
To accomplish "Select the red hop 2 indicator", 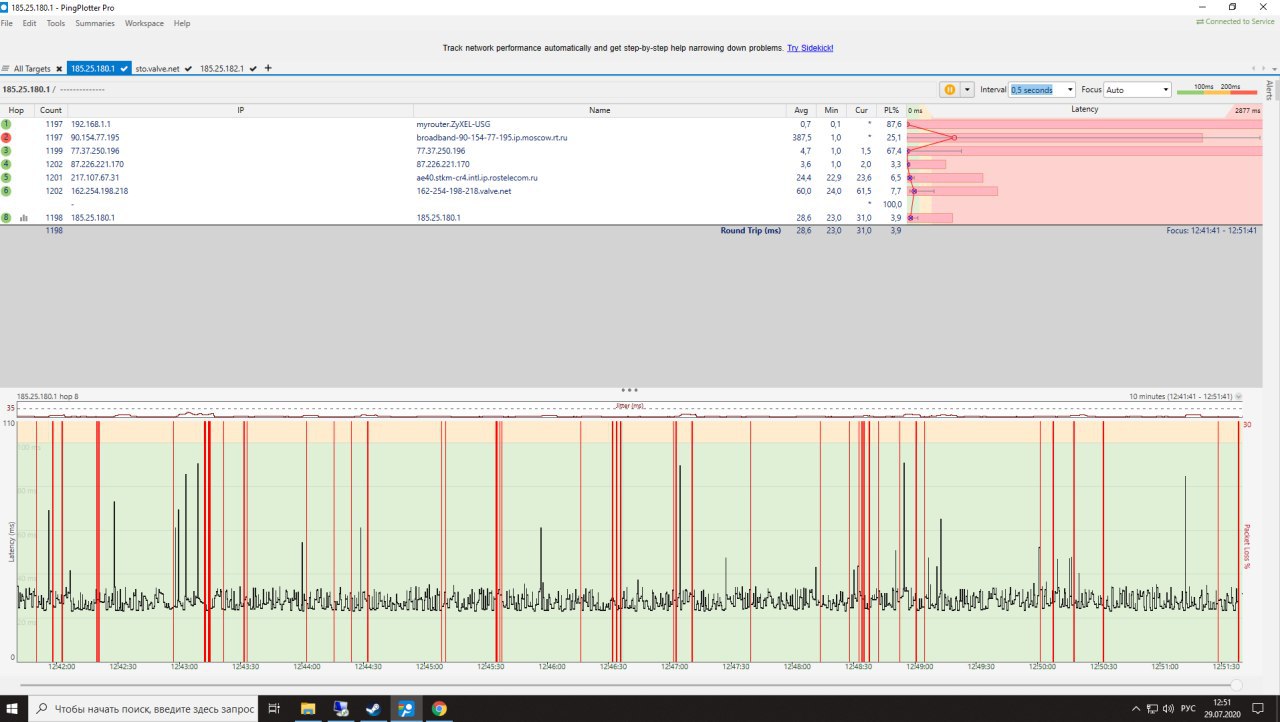I will coord(6,137).
